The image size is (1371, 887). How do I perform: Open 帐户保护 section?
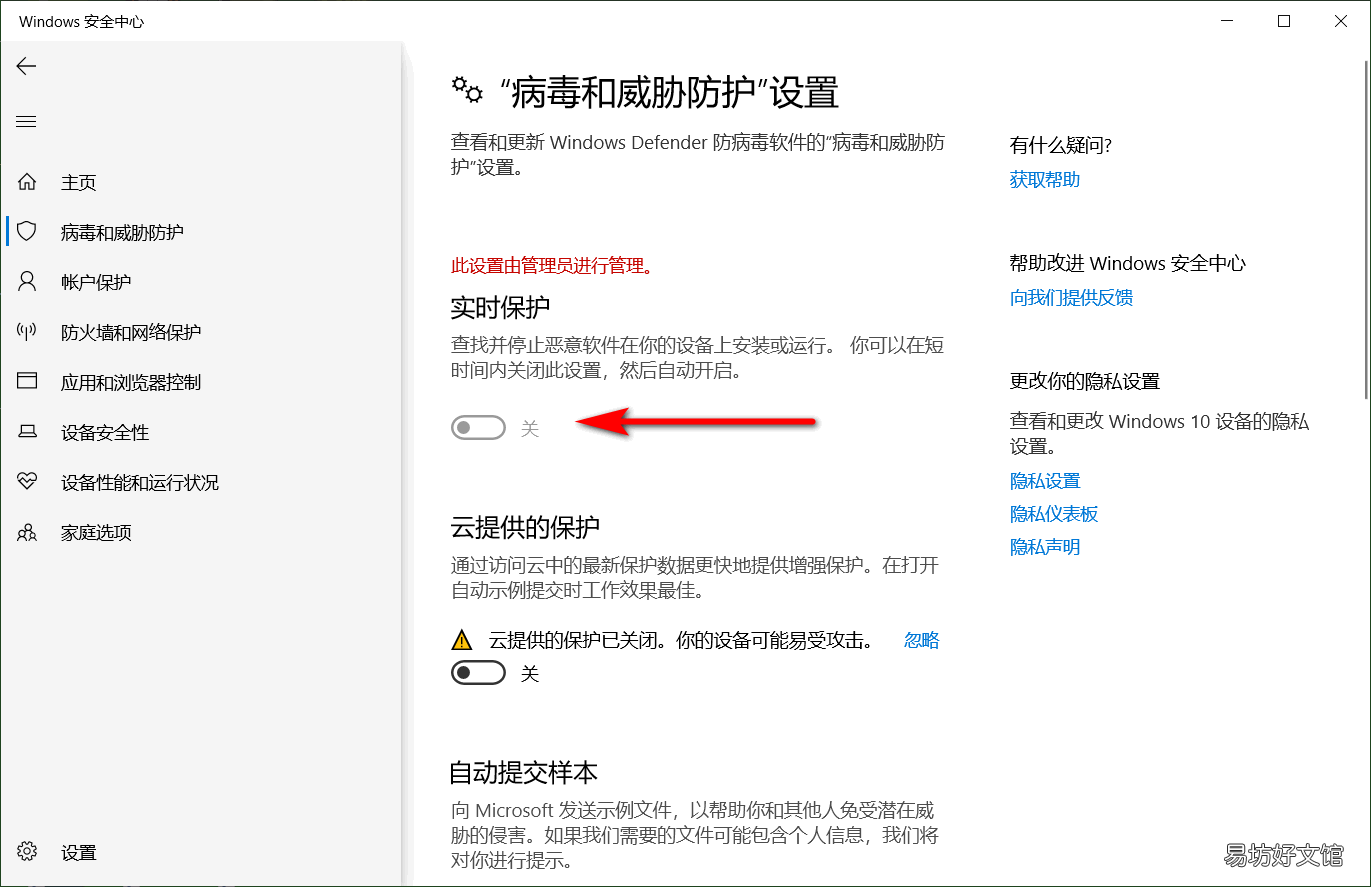[x=96, y=282]
